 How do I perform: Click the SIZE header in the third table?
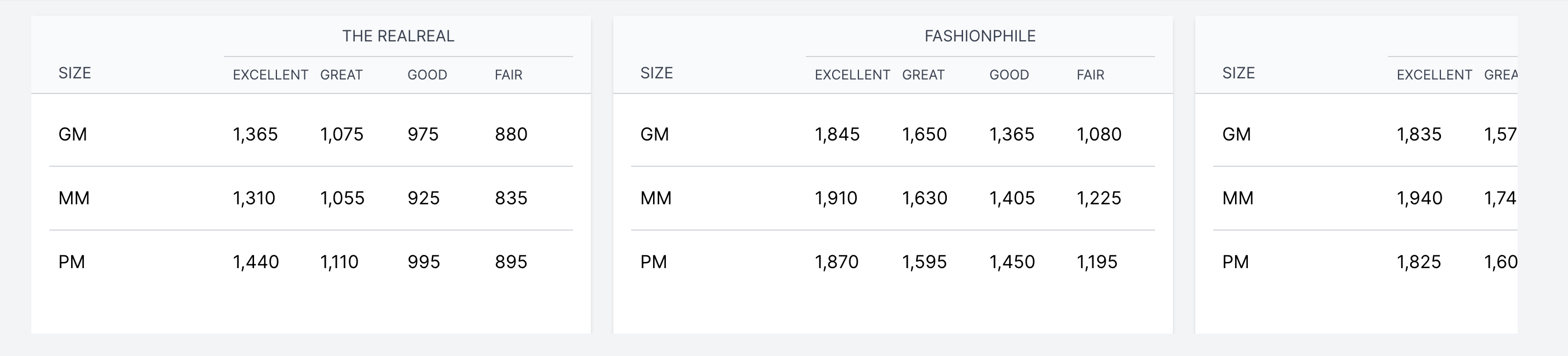[x=1239, y=73]
